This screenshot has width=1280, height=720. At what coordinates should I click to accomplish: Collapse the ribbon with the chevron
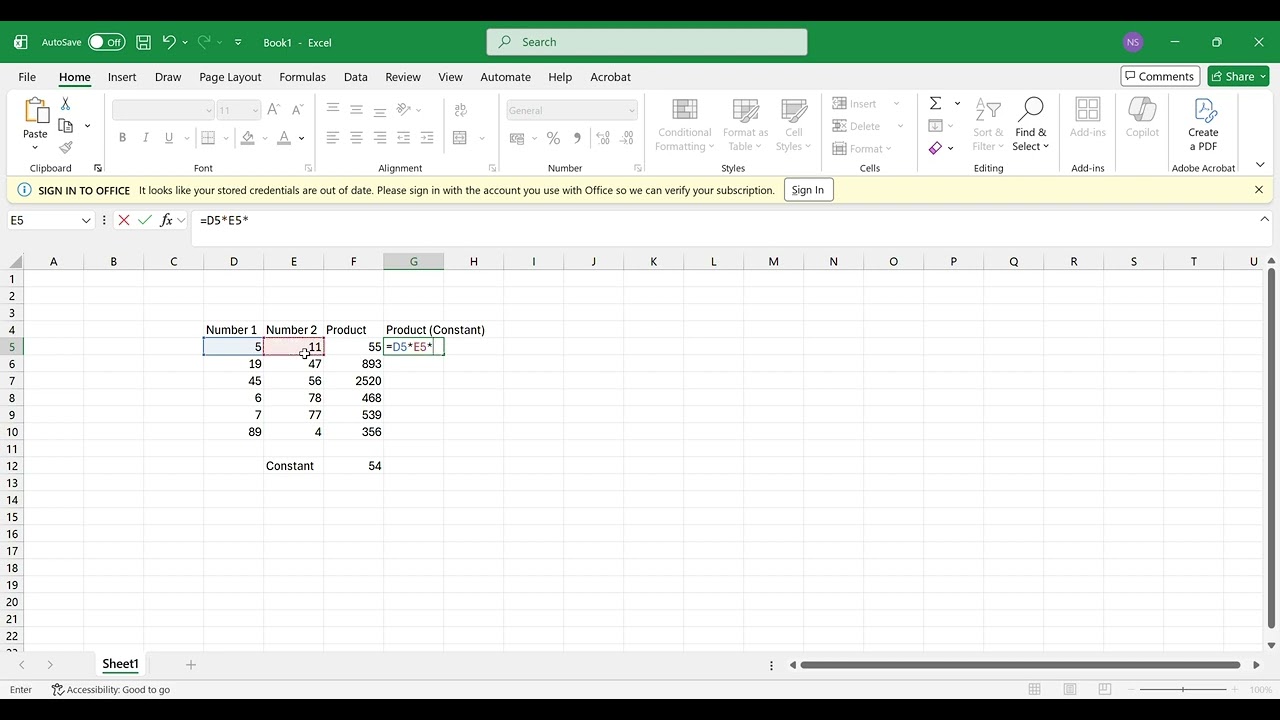(x=1260, y=165)
